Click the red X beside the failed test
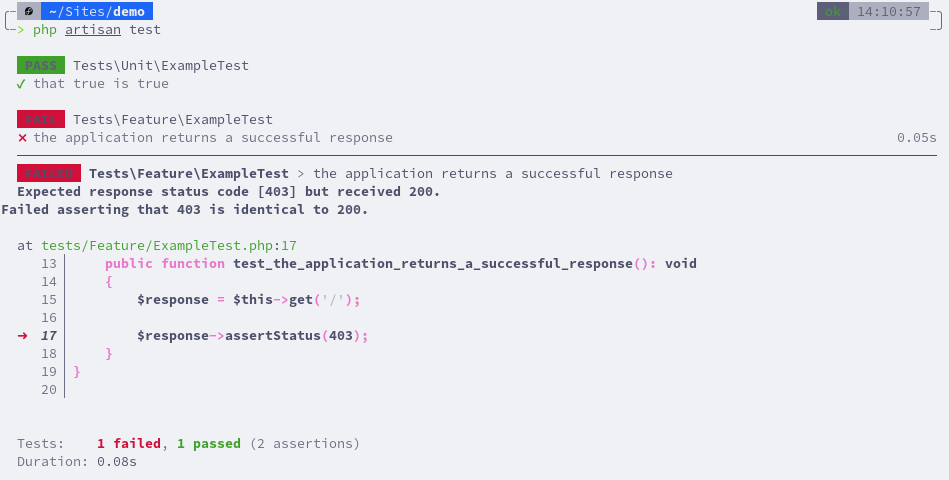This screenshot has height=480, width=949. coord(22,138)
